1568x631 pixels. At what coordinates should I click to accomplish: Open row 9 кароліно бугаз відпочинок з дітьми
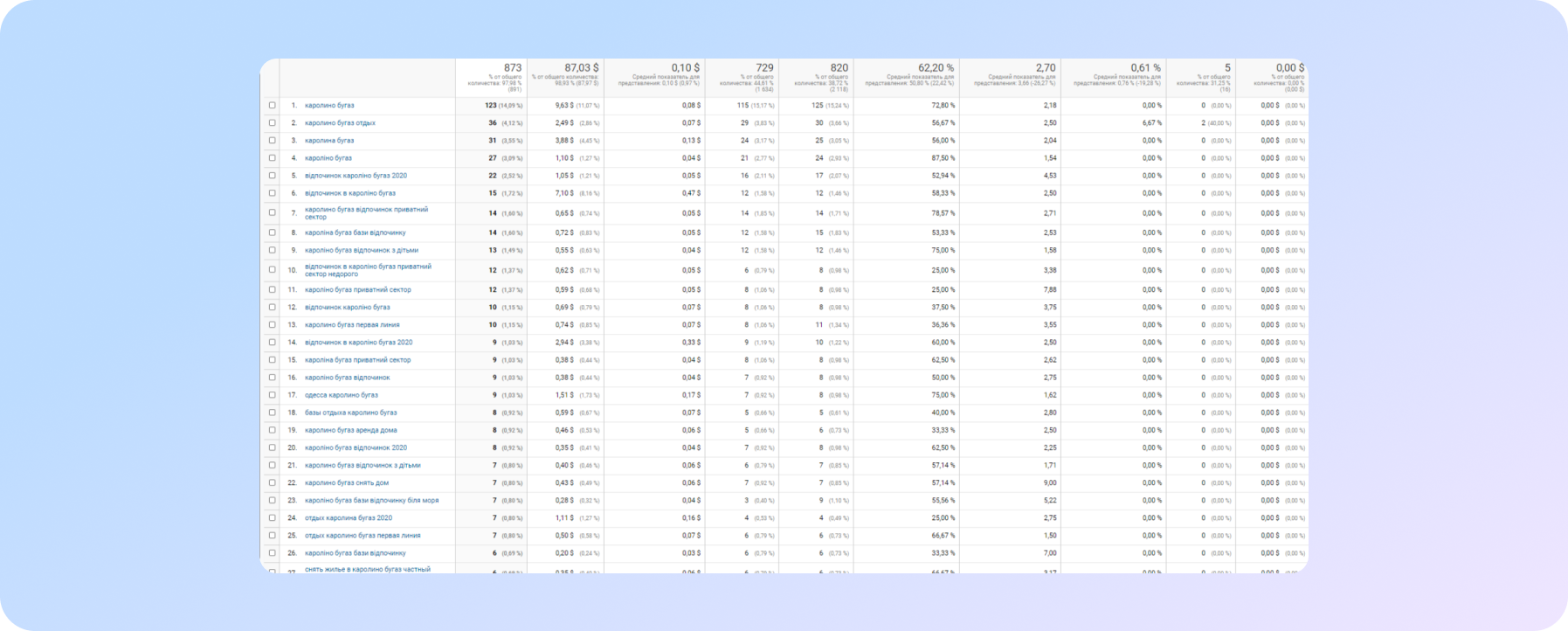[362, 250]
